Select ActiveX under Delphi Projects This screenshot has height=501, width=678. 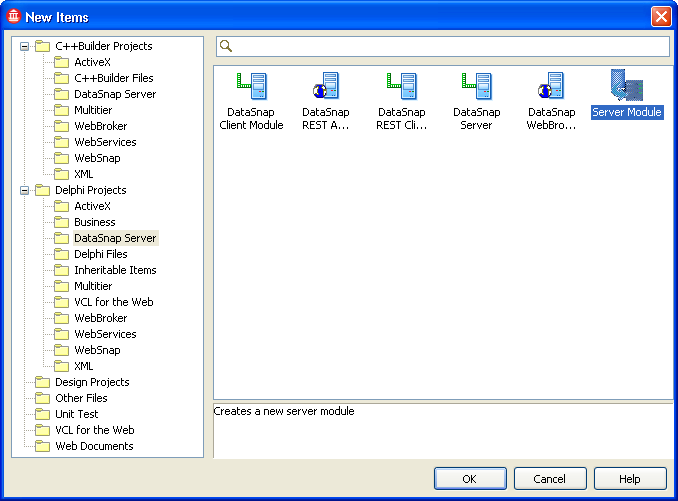[93, 206]
